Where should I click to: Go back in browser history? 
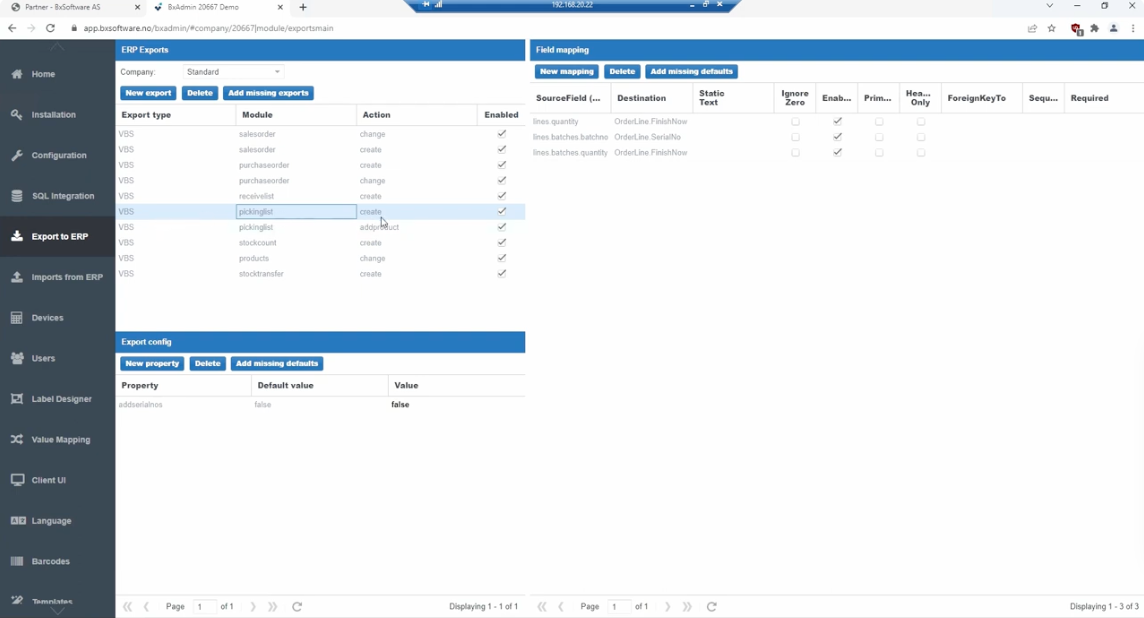pyautogui.click(x=12, y=28)
